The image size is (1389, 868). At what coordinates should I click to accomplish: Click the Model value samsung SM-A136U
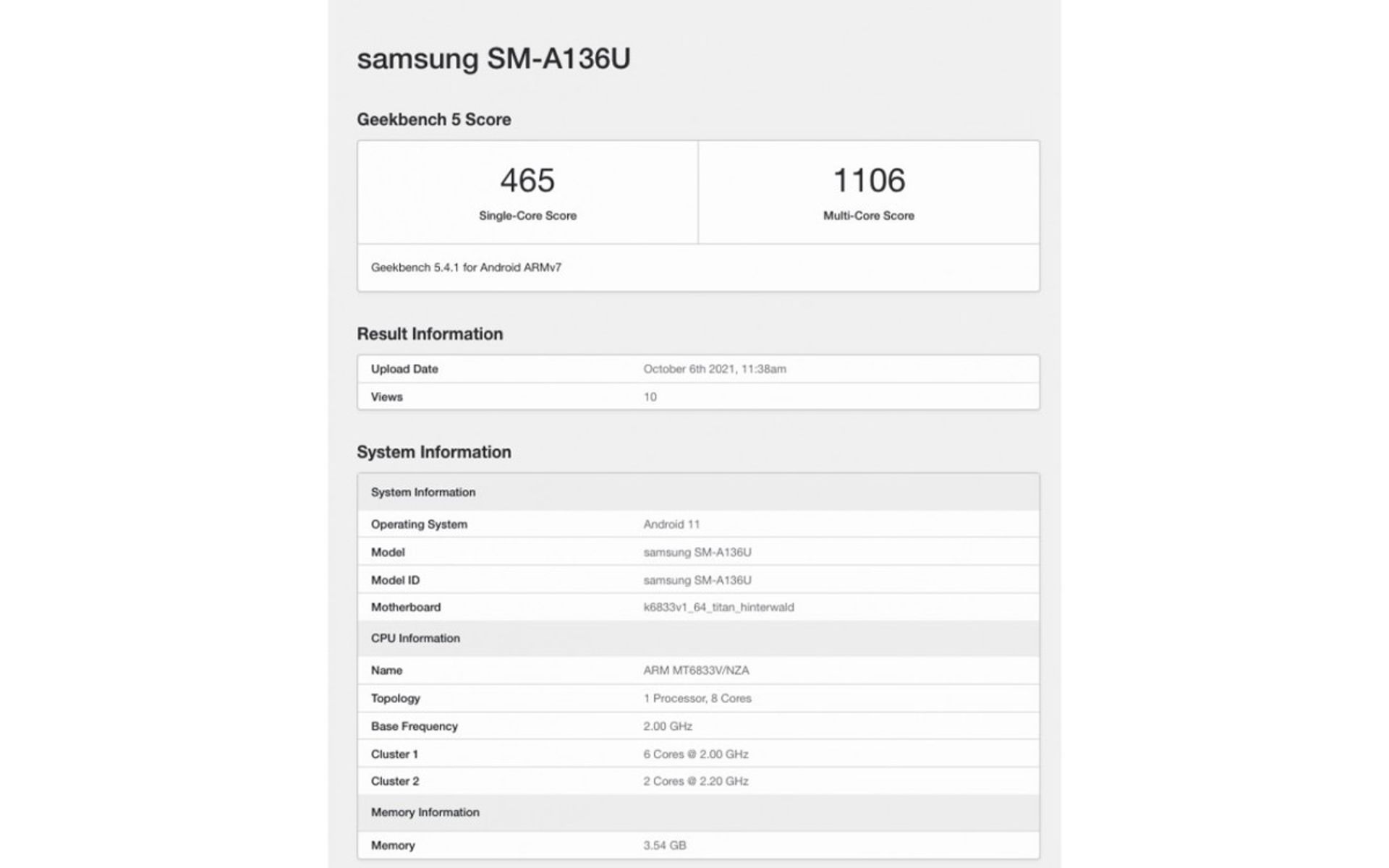(x=697, y=553)
